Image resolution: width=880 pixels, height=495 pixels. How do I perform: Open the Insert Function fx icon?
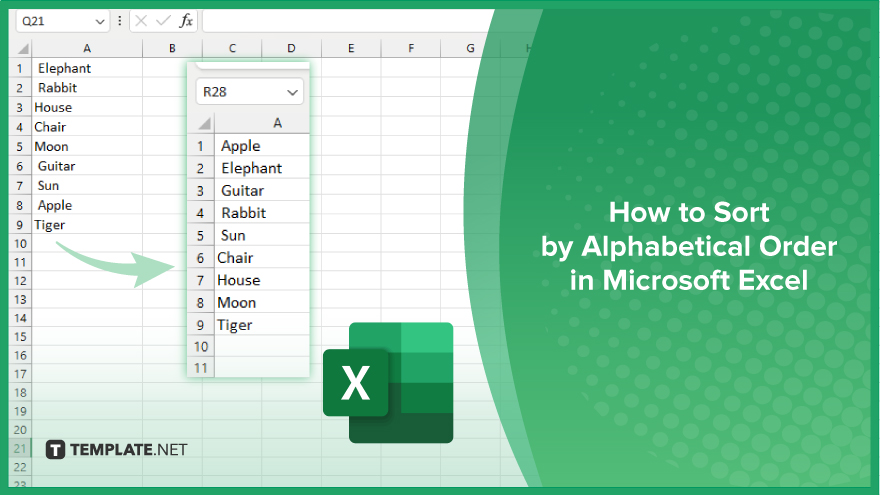click(186, 21)
